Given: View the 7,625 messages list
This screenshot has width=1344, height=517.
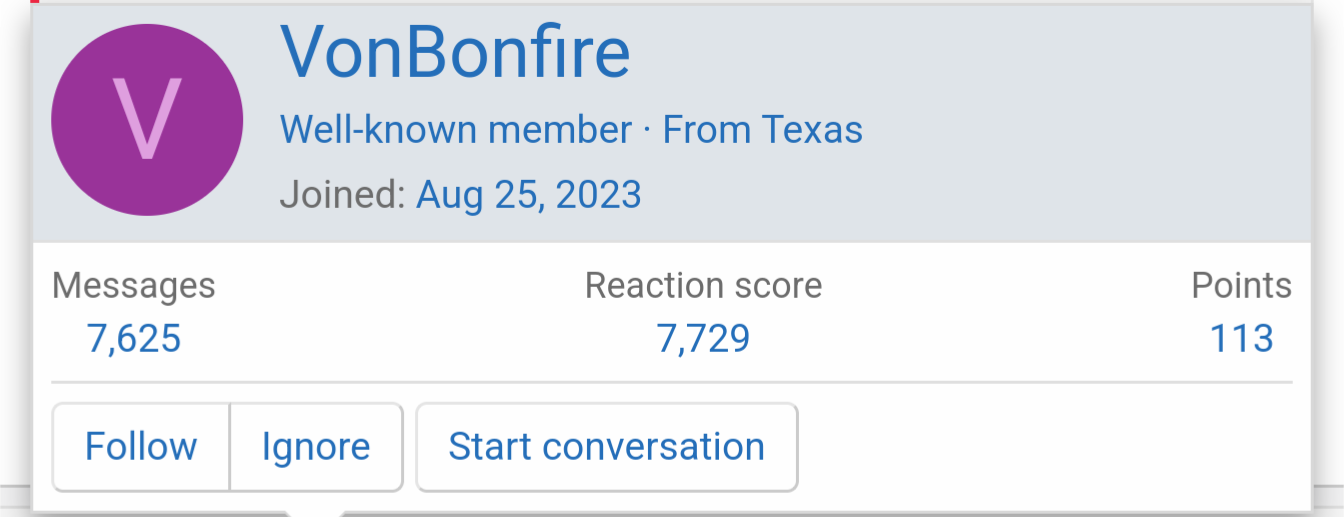Looking at the screenshot, I should coord(133,339).
